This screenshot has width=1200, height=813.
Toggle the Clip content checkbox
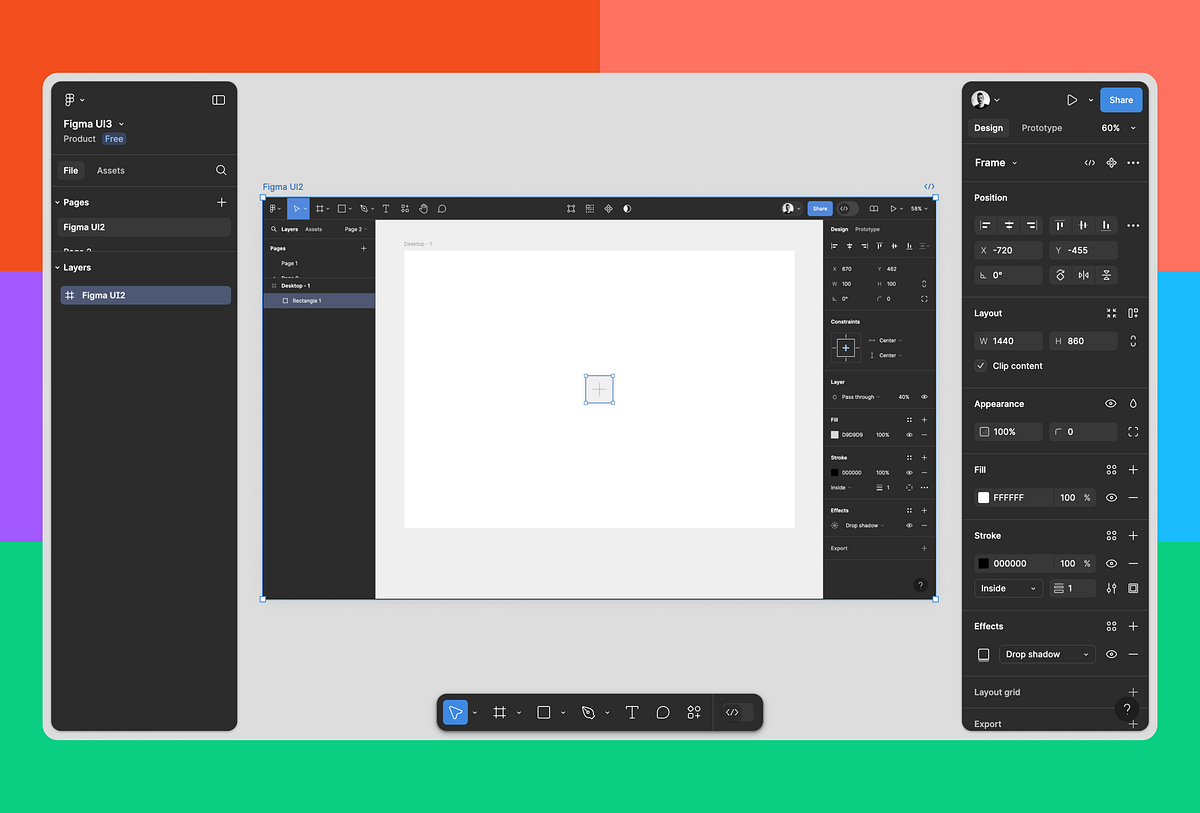(x=980, y=366)
